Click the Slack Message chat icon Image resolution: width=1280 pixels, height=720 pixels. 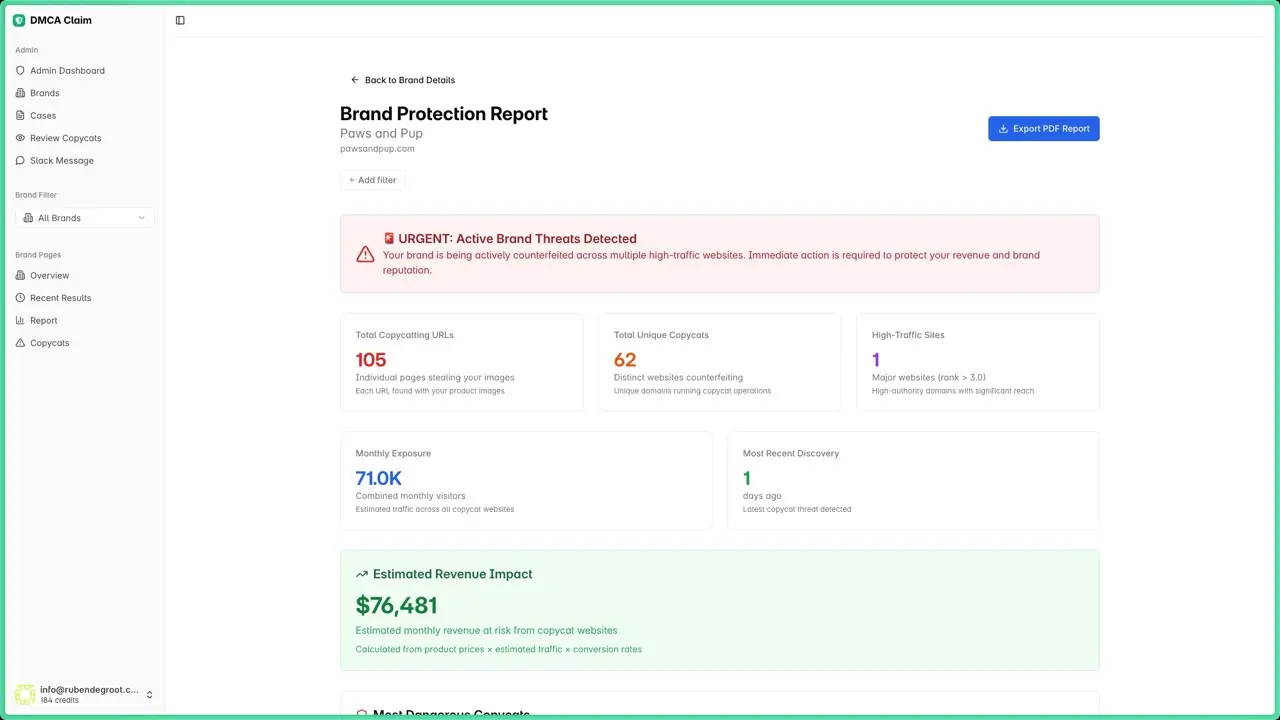pyautogui.click(x=20, y=161)
